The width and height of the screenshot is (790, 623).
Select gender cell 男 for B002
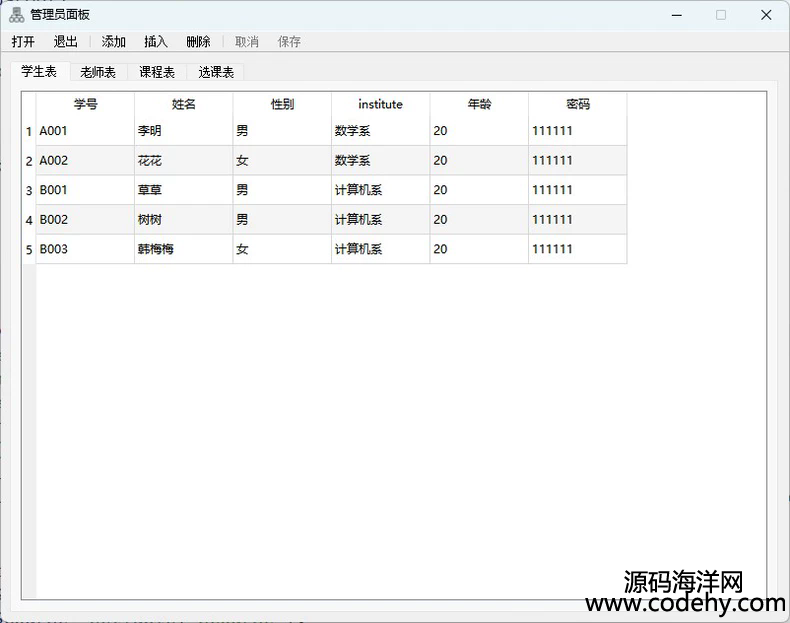[282, 220]
